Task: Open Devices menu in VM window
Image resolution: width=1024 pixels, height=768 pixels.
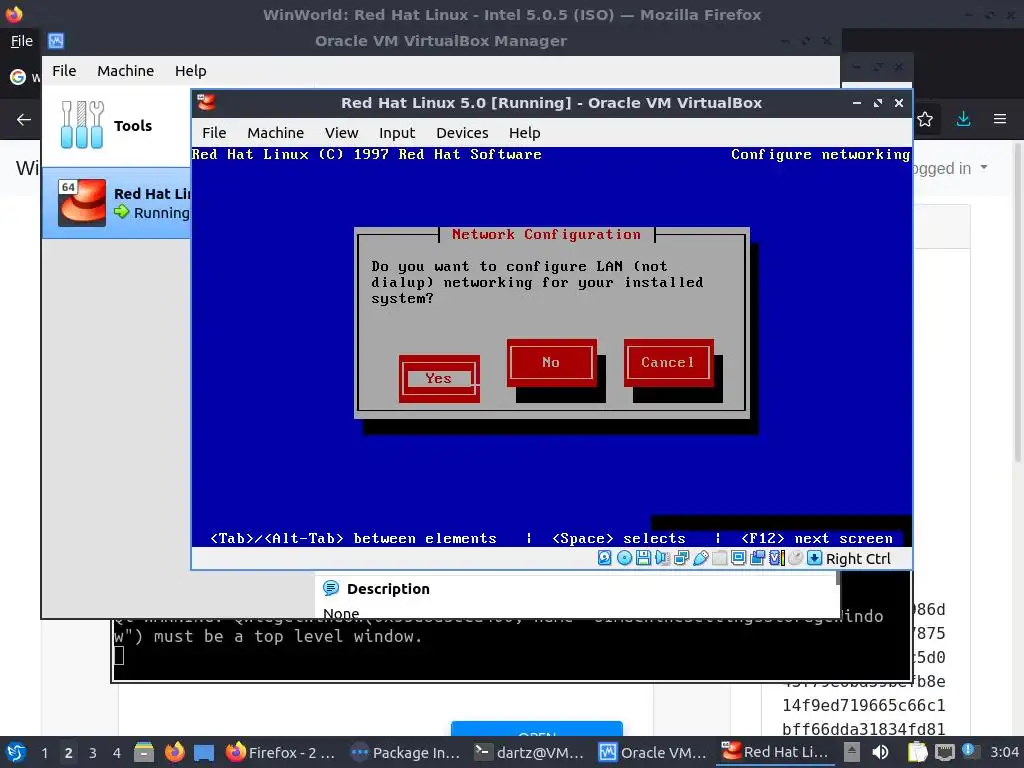Action: click(x=462, y=133)
